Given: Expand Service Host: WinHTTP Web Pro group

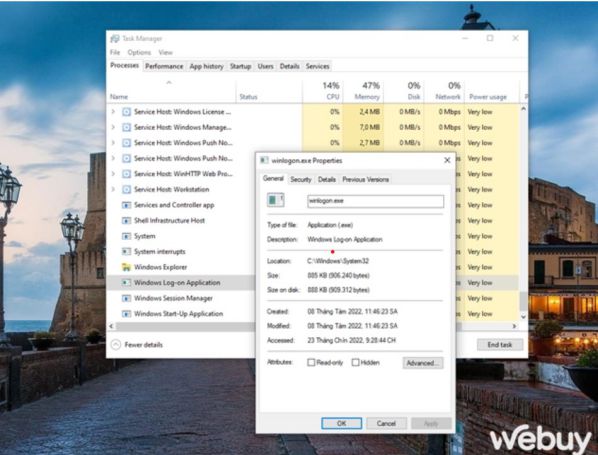Looking at the screenshot, I should 113,174.
